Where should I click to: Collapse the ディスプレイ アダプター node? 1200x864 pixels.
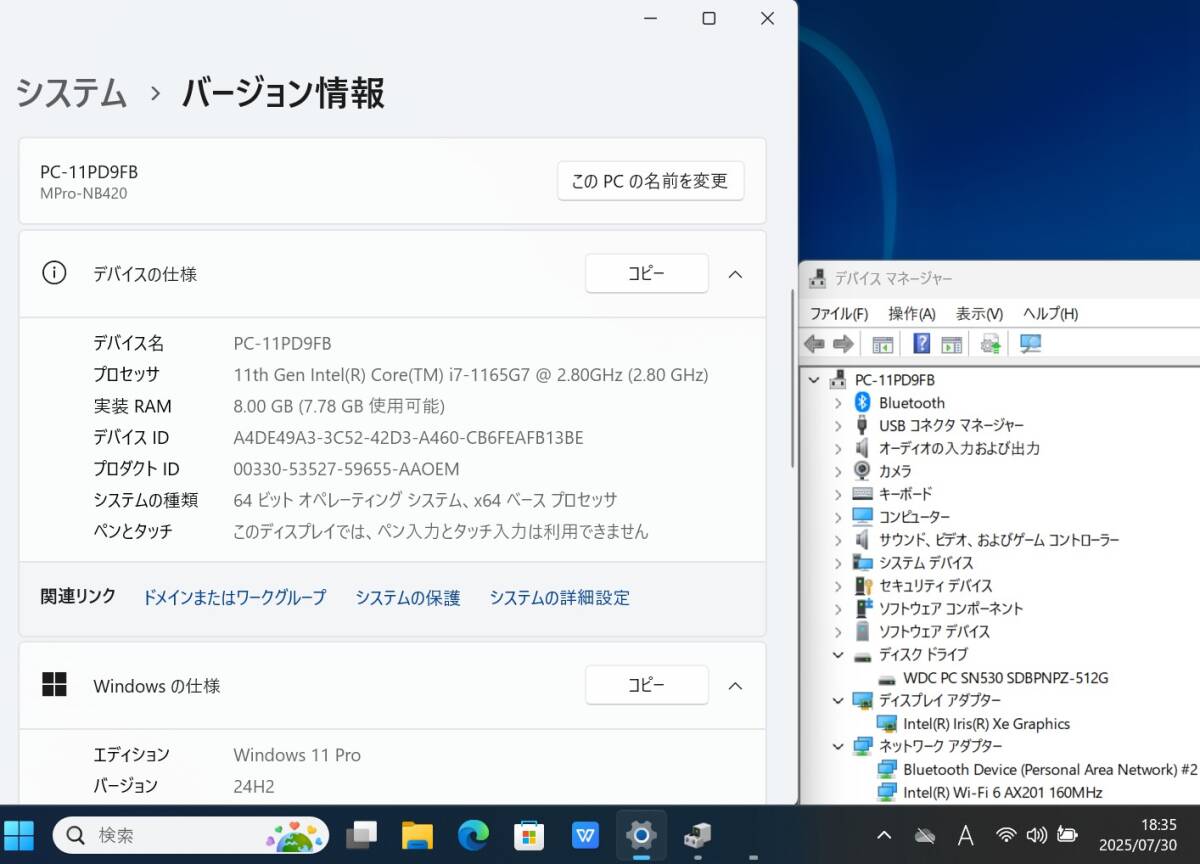[838, 701]
